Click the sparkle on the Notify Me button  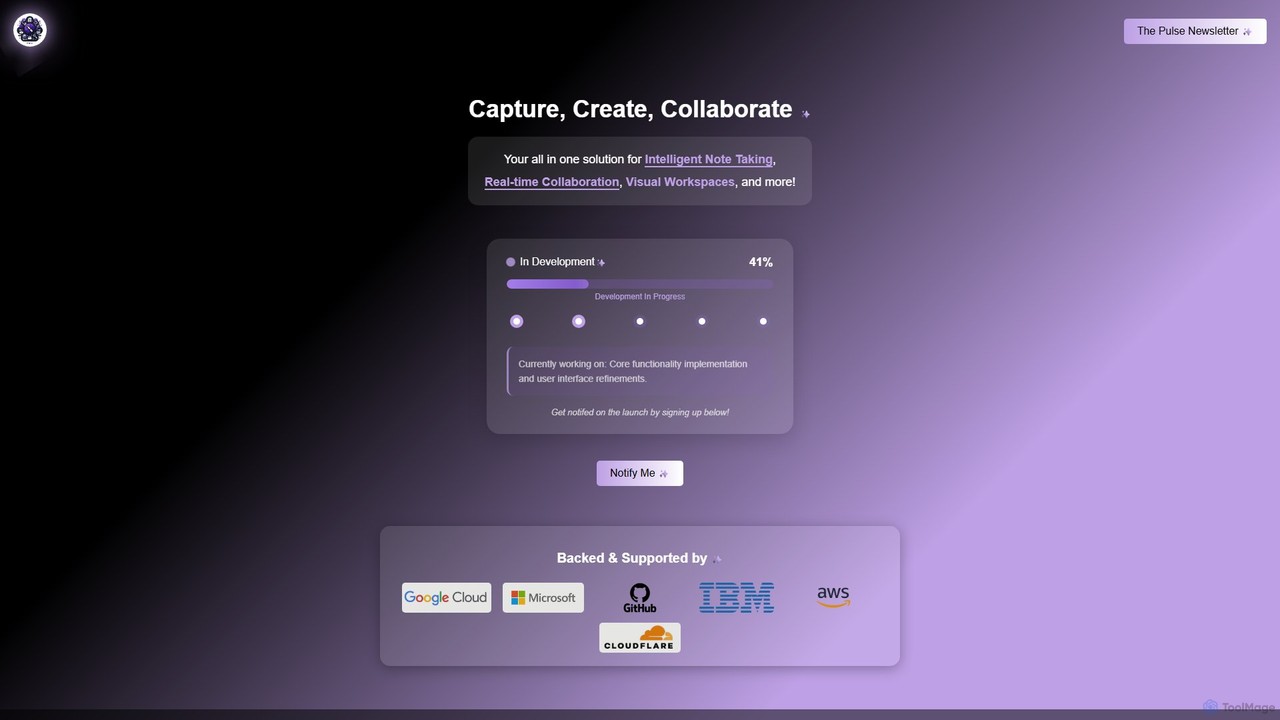pos(663,474)
